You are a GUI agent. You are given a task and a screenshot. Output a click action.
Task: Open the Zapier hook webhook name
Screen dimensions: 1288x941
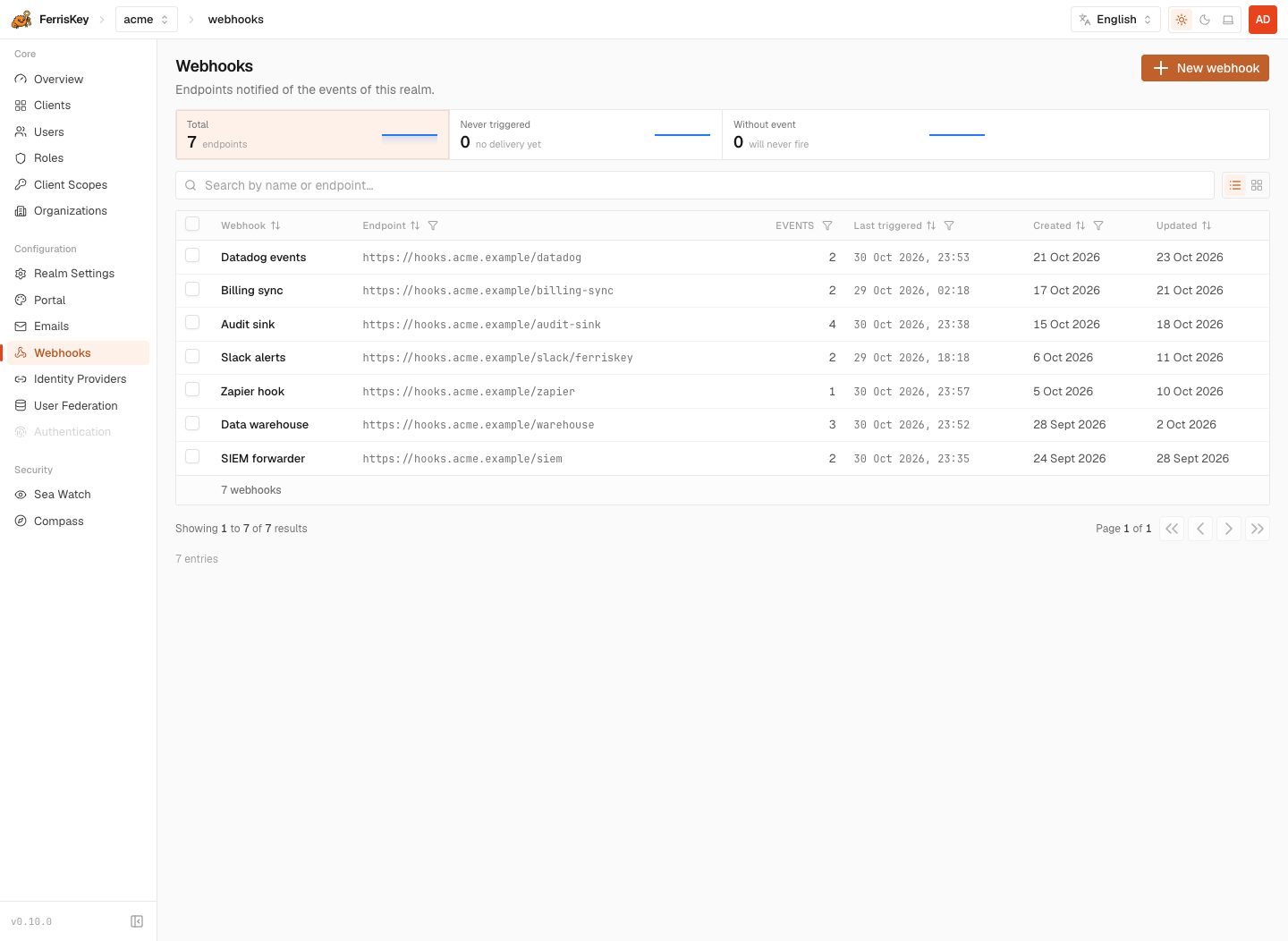pyautogui.click(x=252, y=392)
